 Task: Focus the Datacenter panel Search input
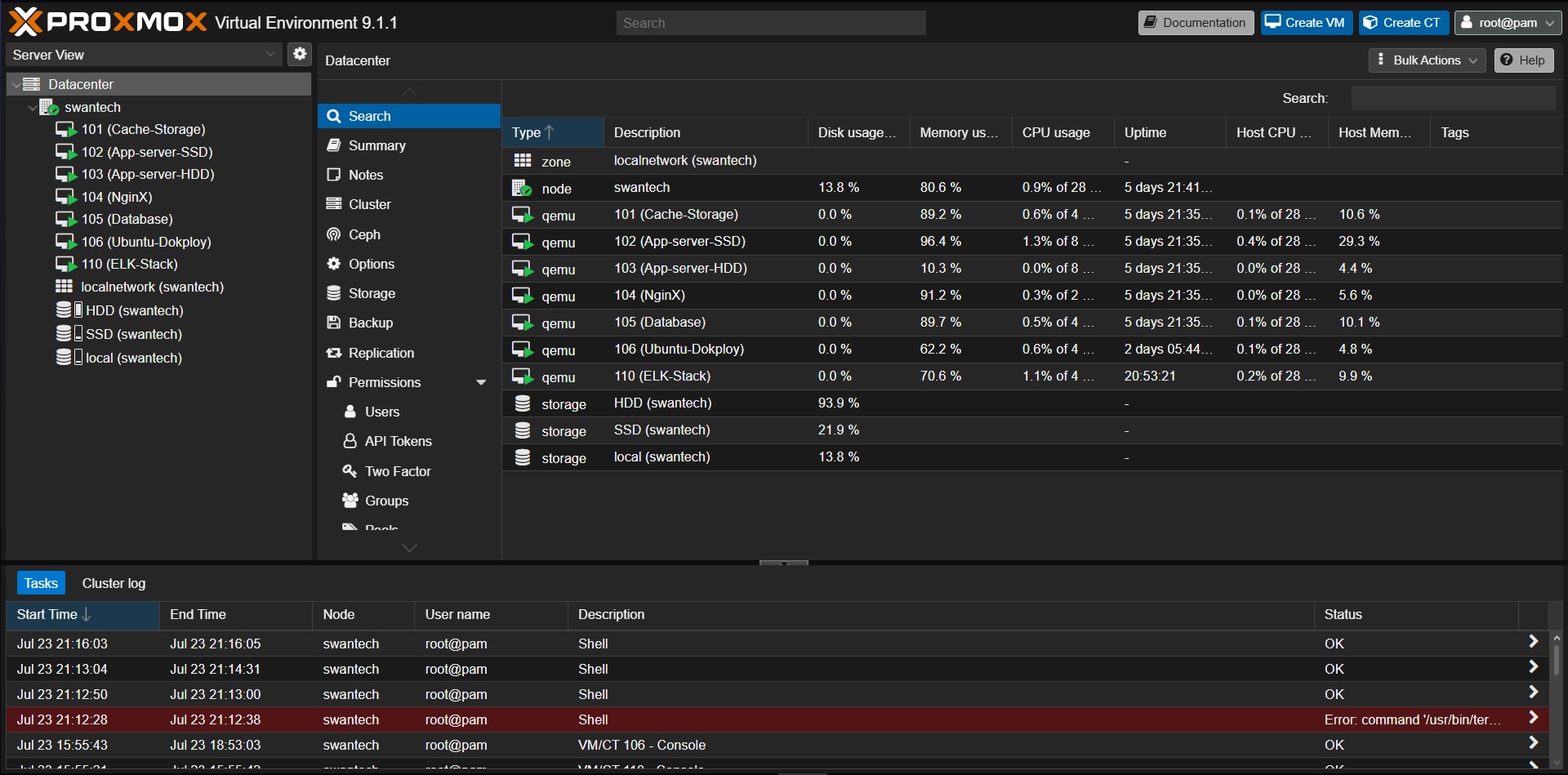coord(1453,98)
